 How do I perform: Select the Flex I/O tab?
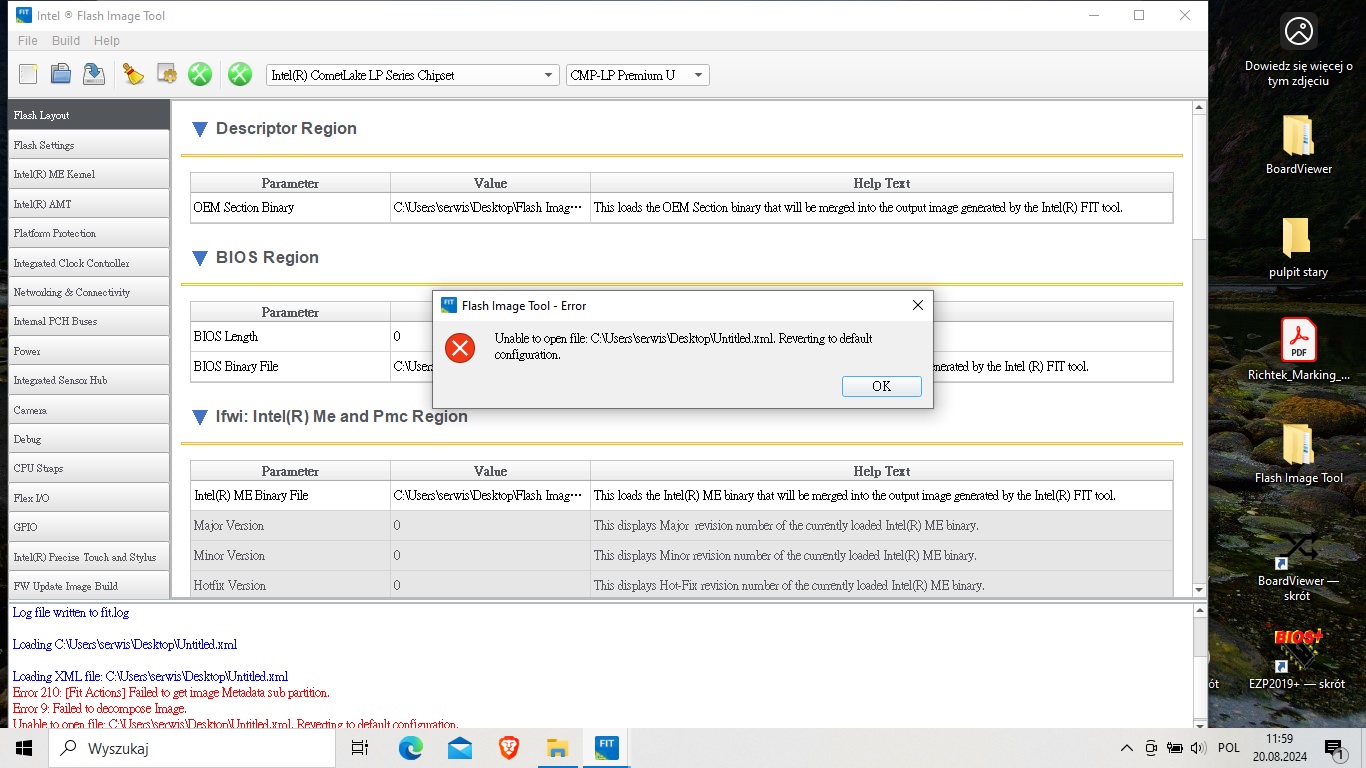point(89,498)
